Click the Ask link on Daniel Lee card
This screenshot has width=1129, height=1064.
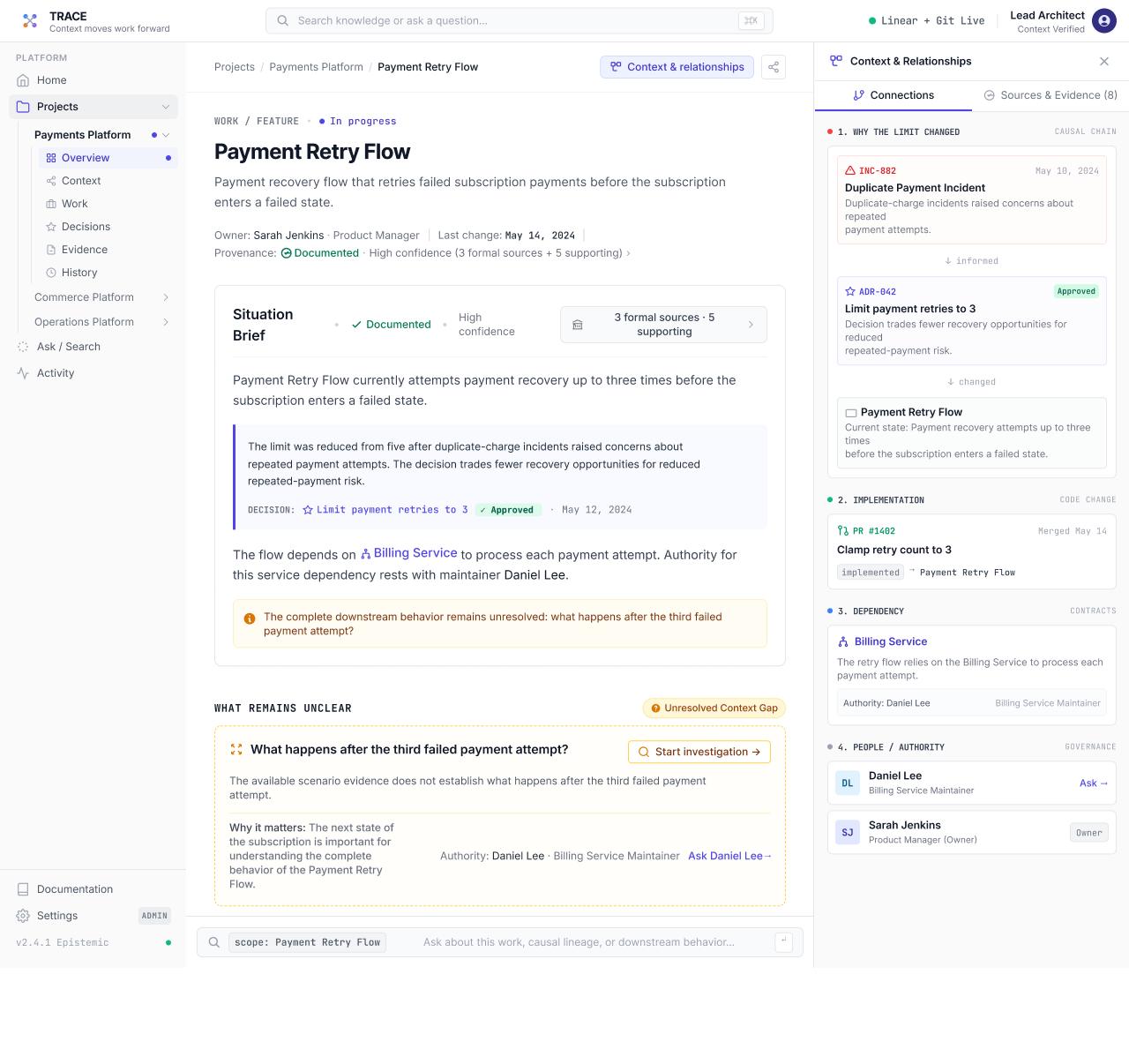[x=1094, y=783]
